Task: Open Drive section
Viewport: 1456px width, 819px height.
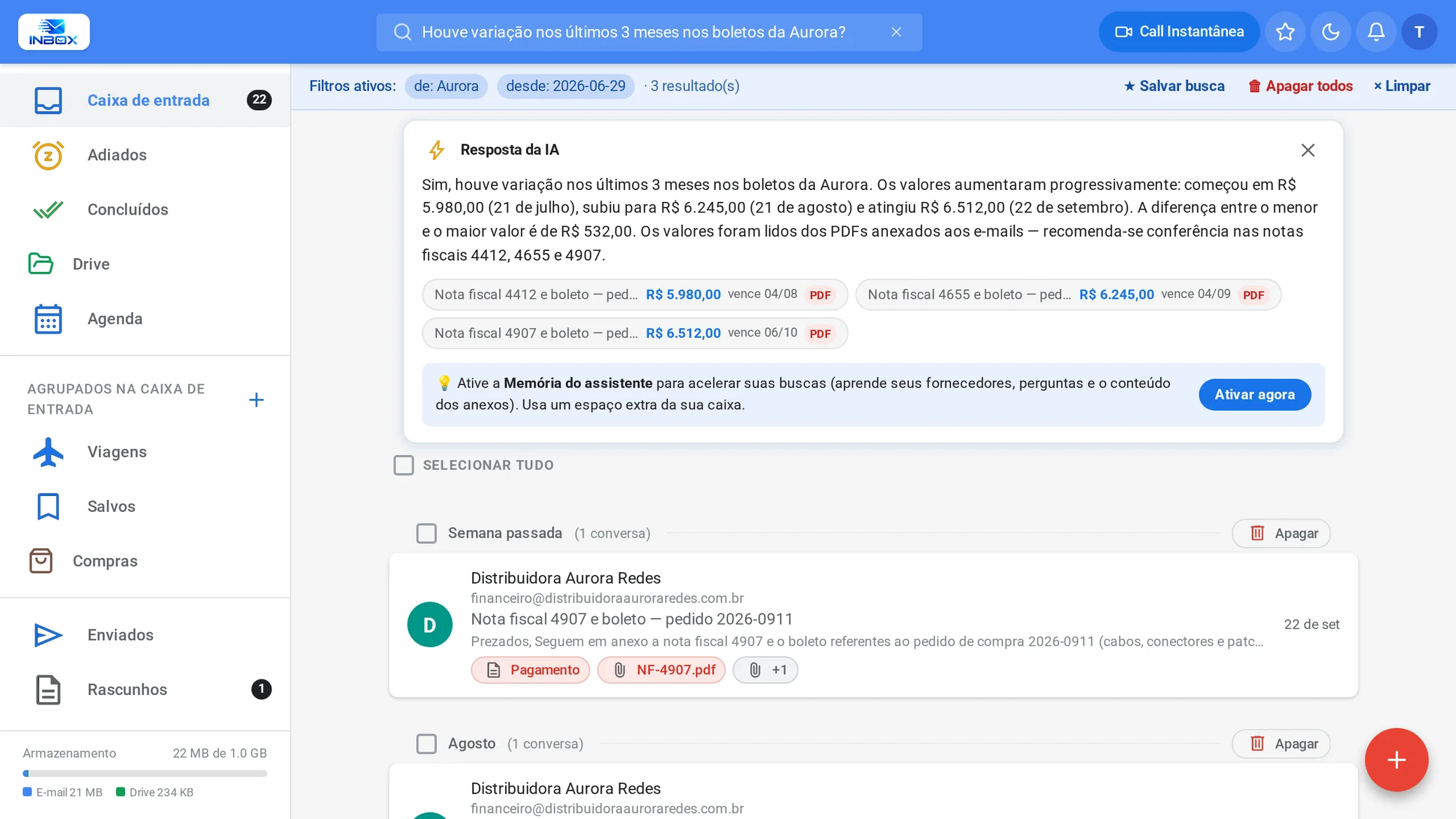Action: click(145, 264)
